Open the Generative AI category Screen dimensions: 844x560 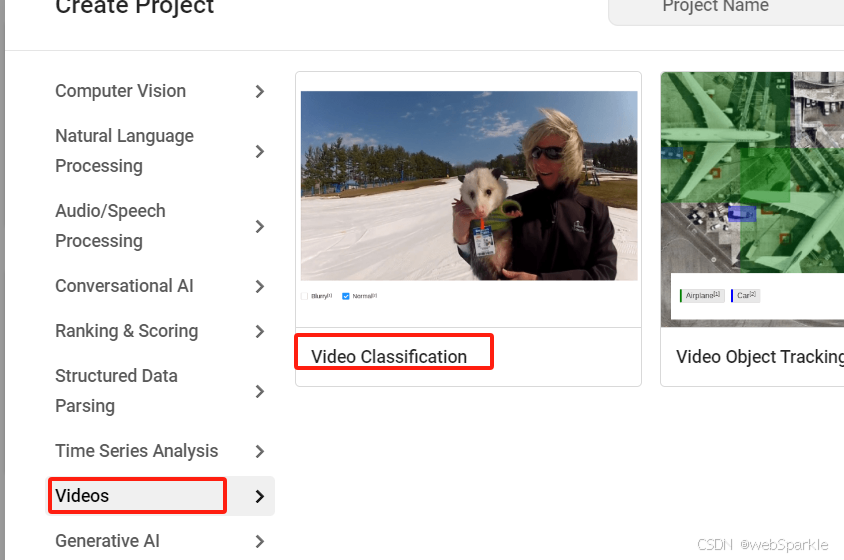pyautogui.click(x=107, y=541)
